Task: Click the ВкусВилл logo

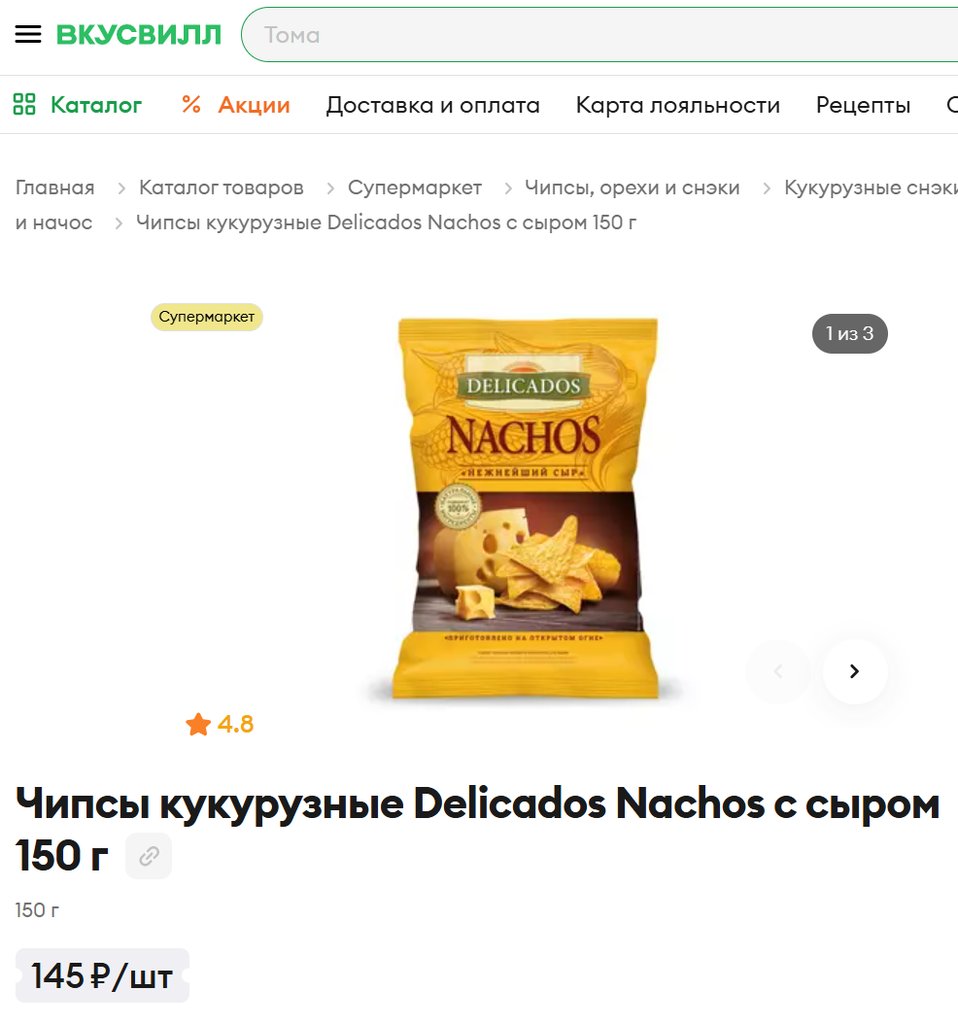Action: [x=138, y=35]
